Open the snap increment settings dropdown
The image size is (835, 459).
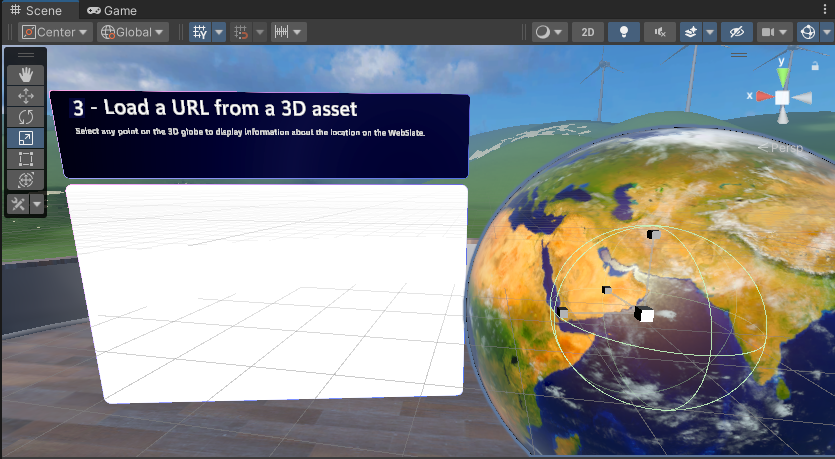pos(288,32)
